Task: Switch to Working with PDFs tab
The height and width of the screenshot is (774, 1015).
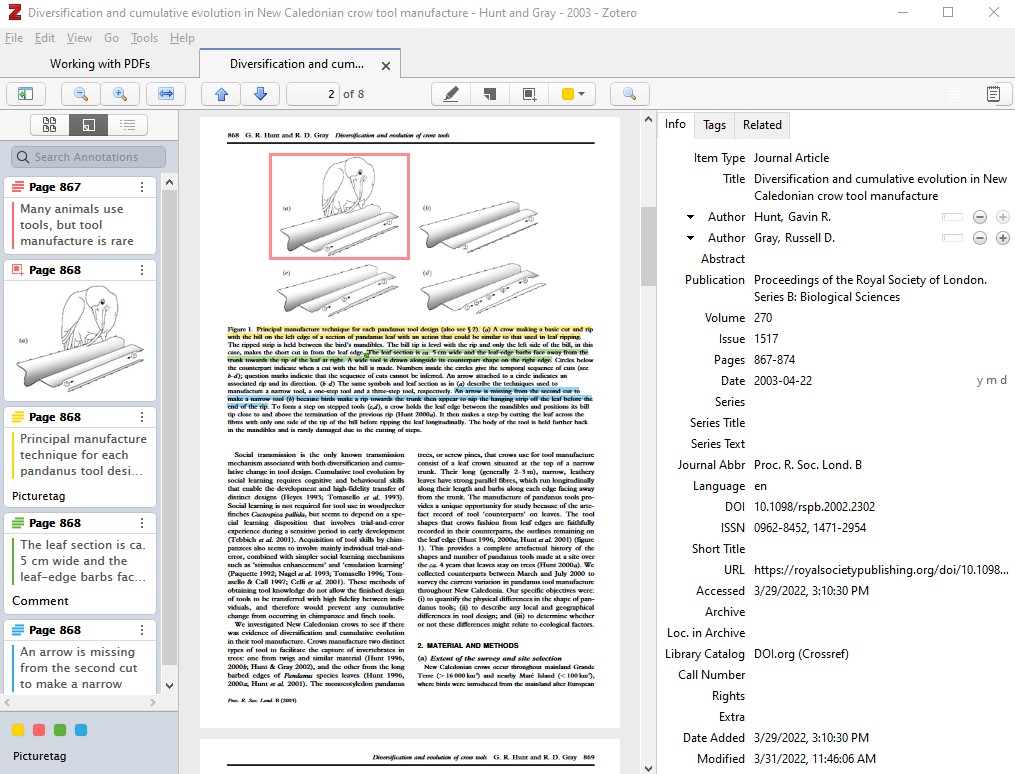Action: (100, 63)
